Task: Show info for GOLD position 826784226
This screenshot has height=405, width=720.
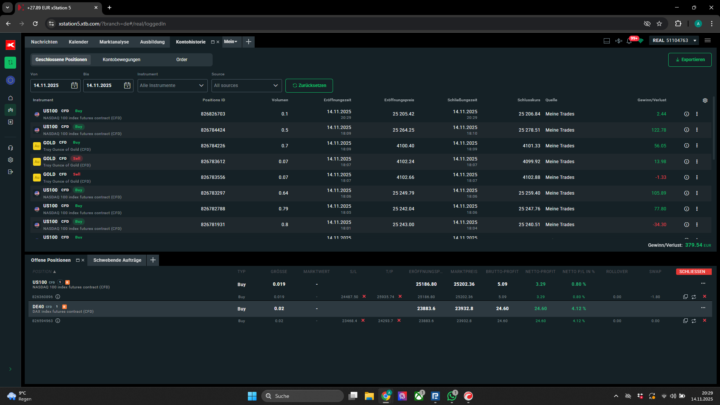Action: [x=686, y=146]
